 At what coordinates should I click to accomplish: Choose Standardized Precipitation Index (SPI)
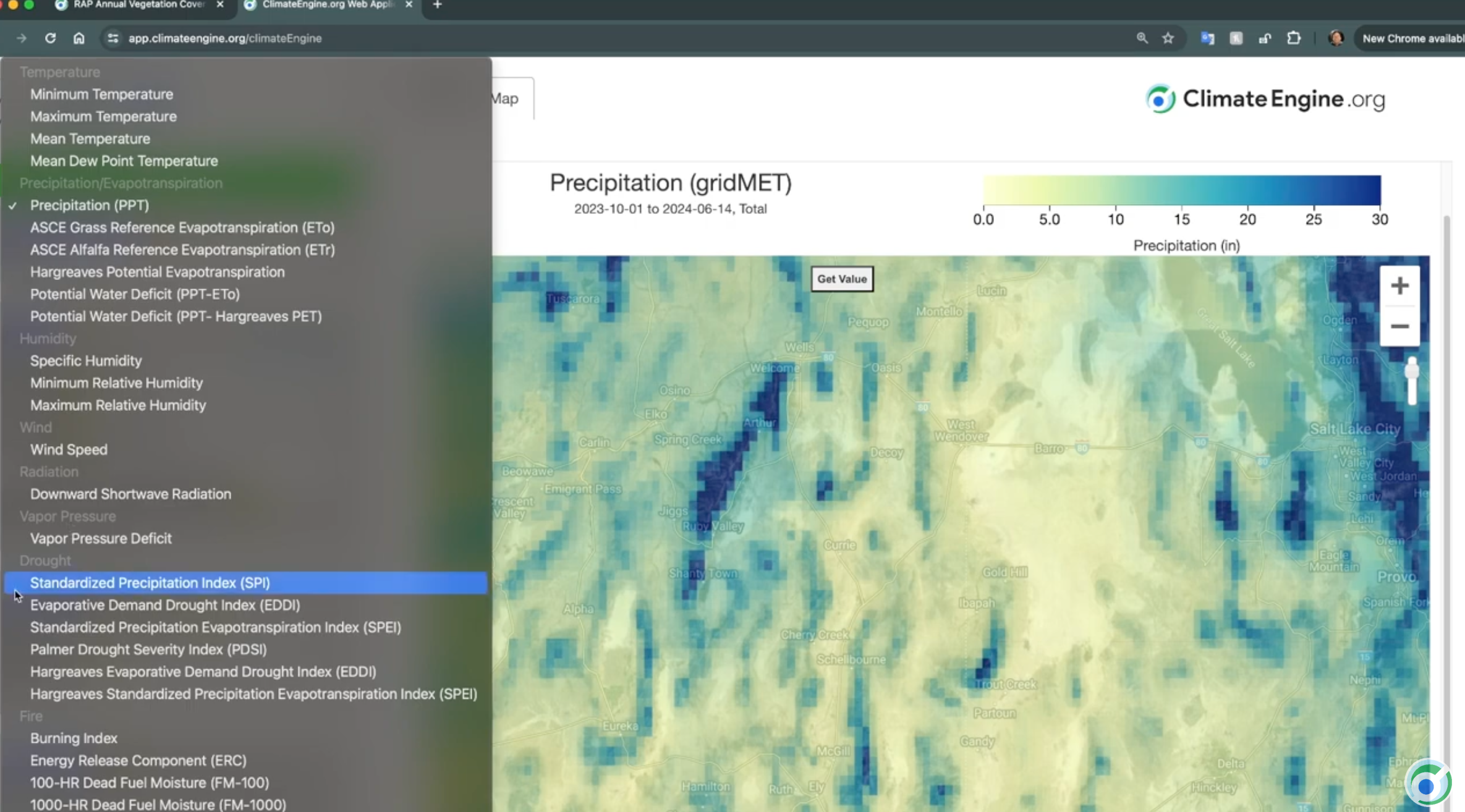click(x=150, y=583)
